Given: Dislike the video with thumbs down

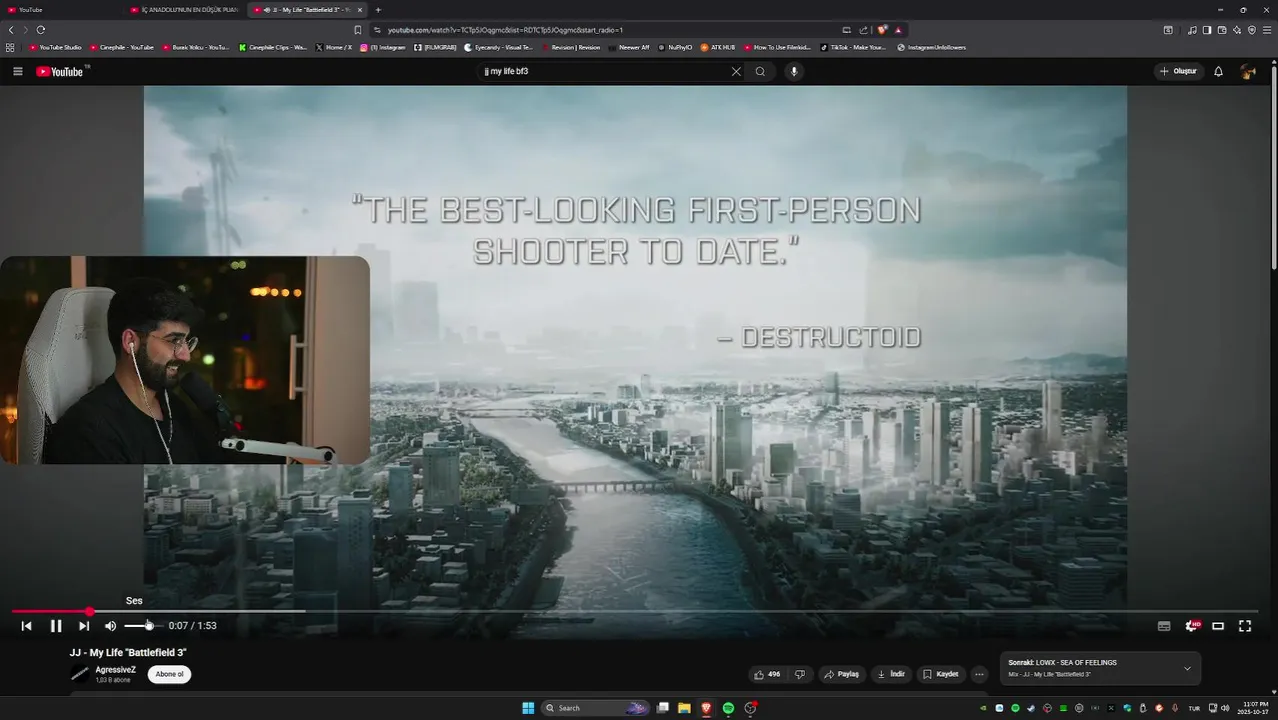Looking at the screenshot, I should (x=799, y=674).
